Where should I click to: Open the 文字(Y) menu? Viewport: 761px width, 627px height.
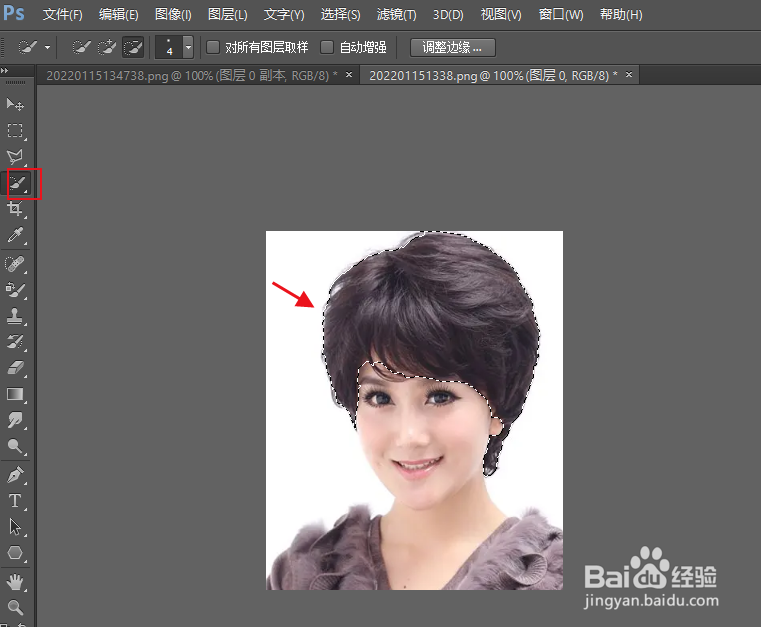point(284,15)
